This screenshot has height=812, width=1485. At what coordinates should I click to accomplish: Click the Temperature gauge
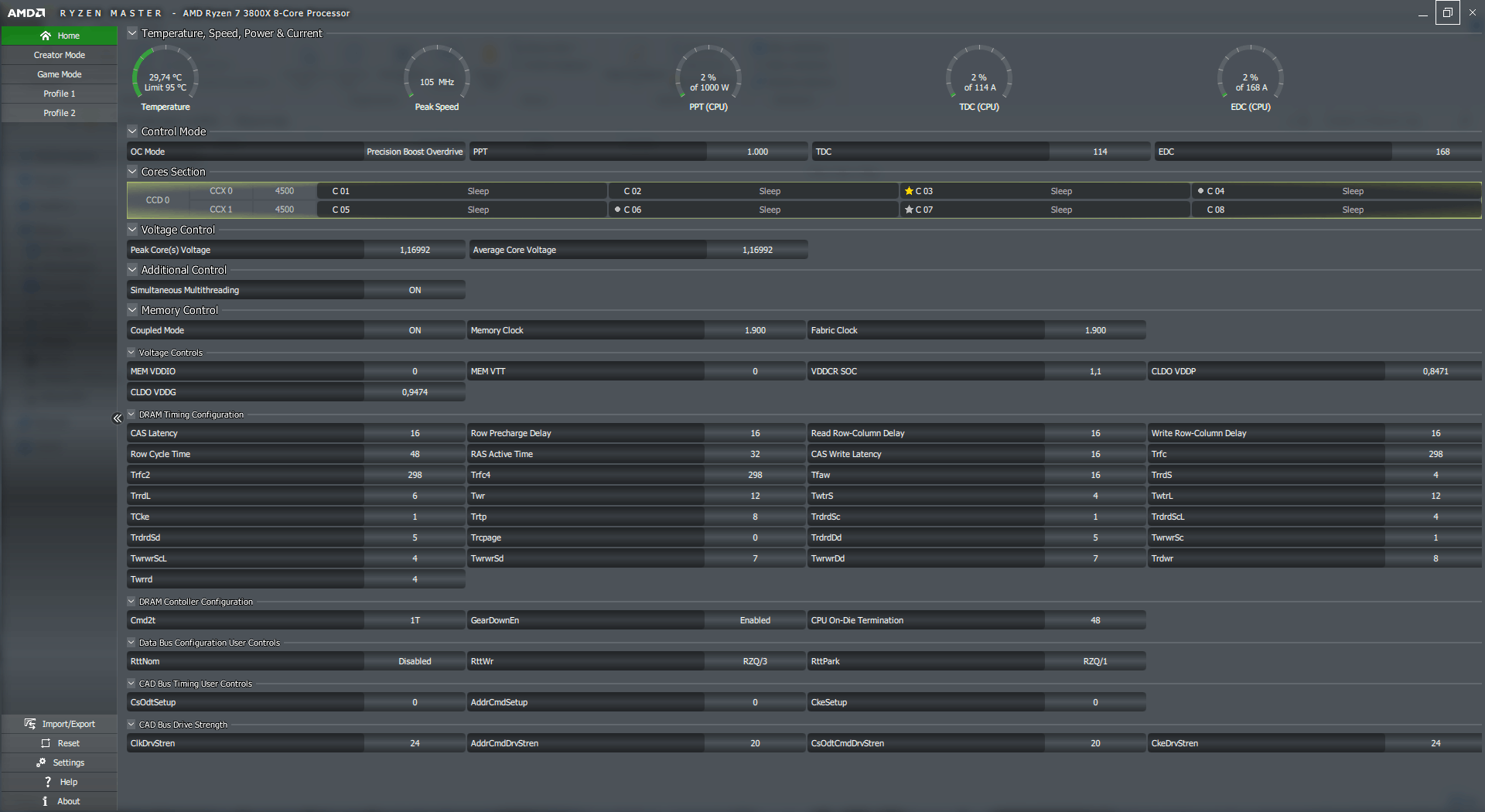[x=166, y=78]
